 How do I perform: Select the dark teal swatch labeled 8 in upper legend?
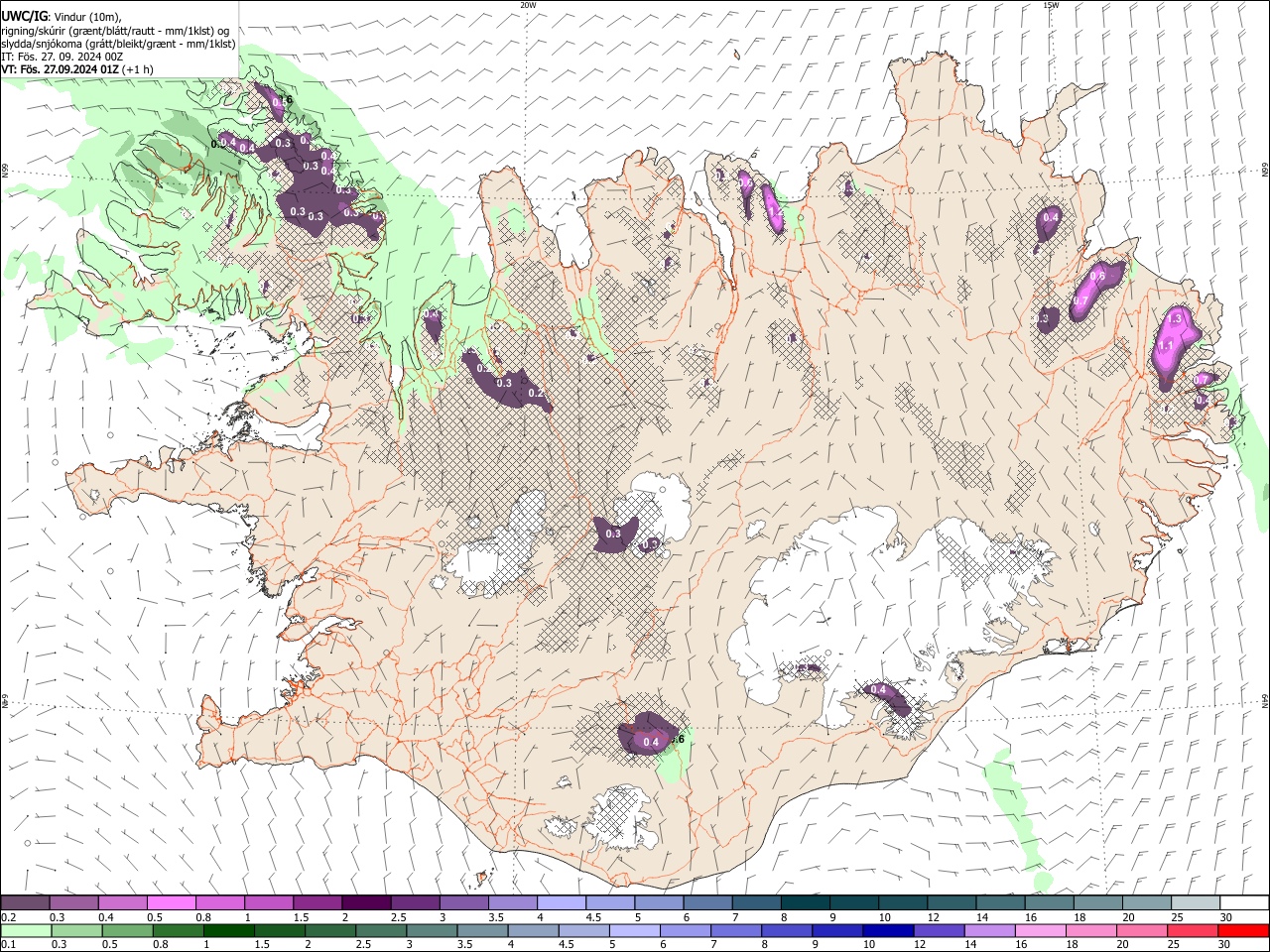coord(805,902)
